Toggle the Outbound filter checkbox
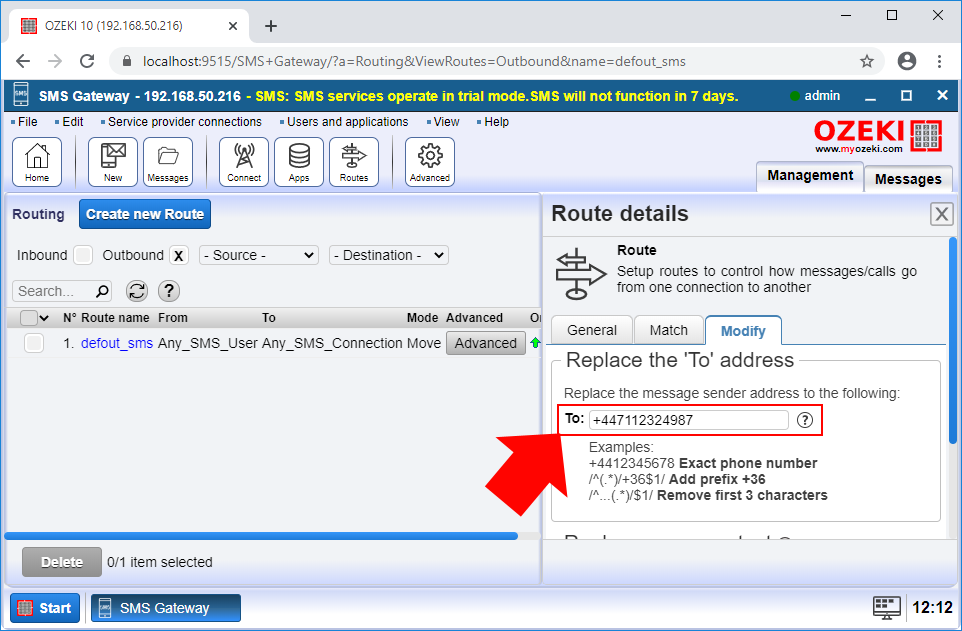This screenshot has width=962, height=631. coord(179,255)
